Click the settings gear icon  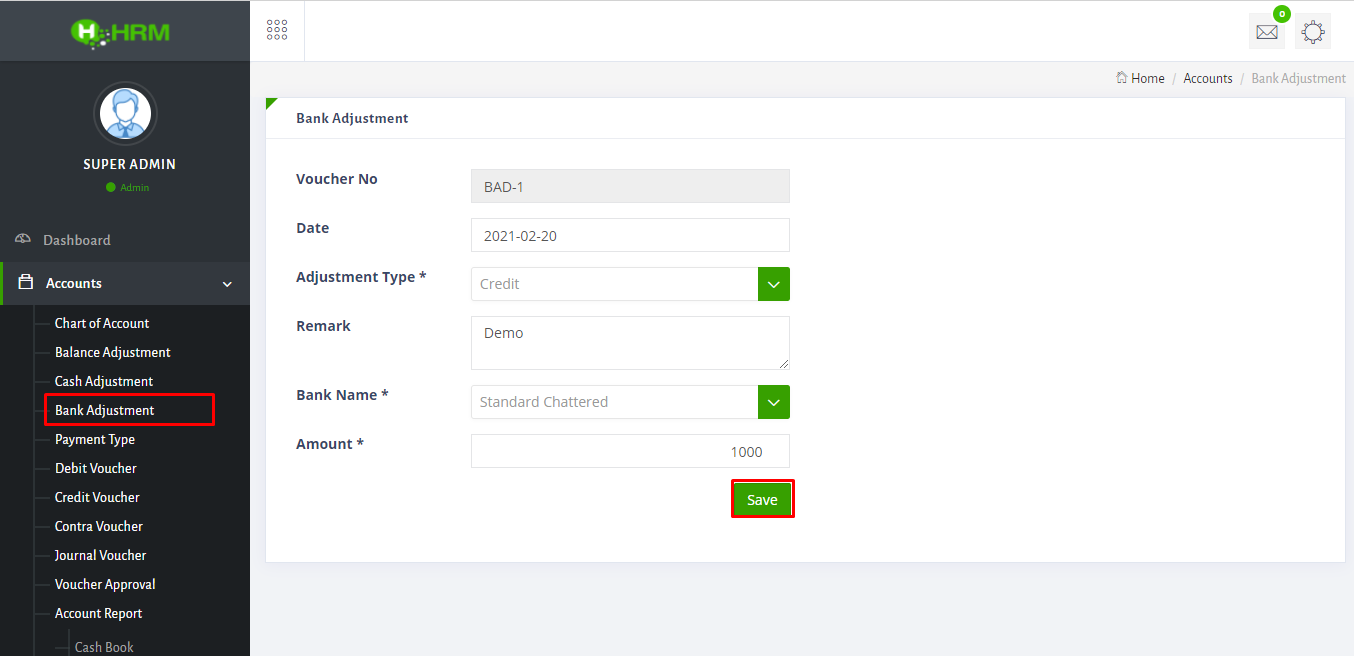[1313, 32]
